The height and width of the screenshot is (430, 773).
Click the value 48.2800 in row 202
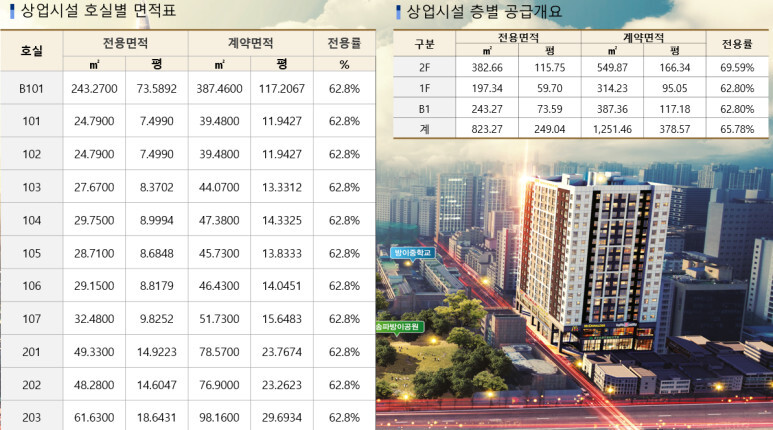pos(94,385)
